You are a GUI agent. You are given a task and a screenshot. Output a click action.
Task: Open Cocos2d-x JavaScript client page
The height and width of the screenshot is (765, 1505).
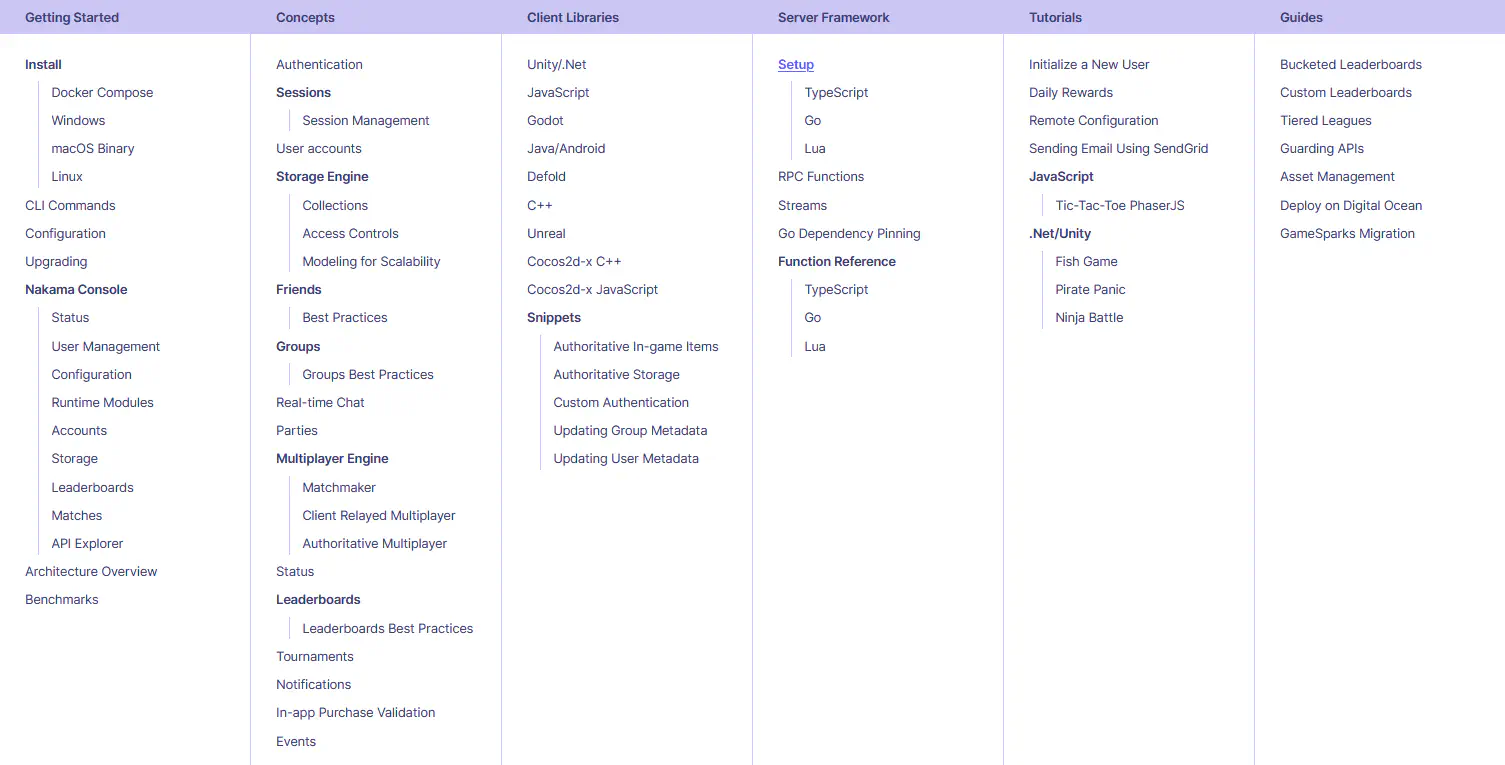click(x=593, y=289)
